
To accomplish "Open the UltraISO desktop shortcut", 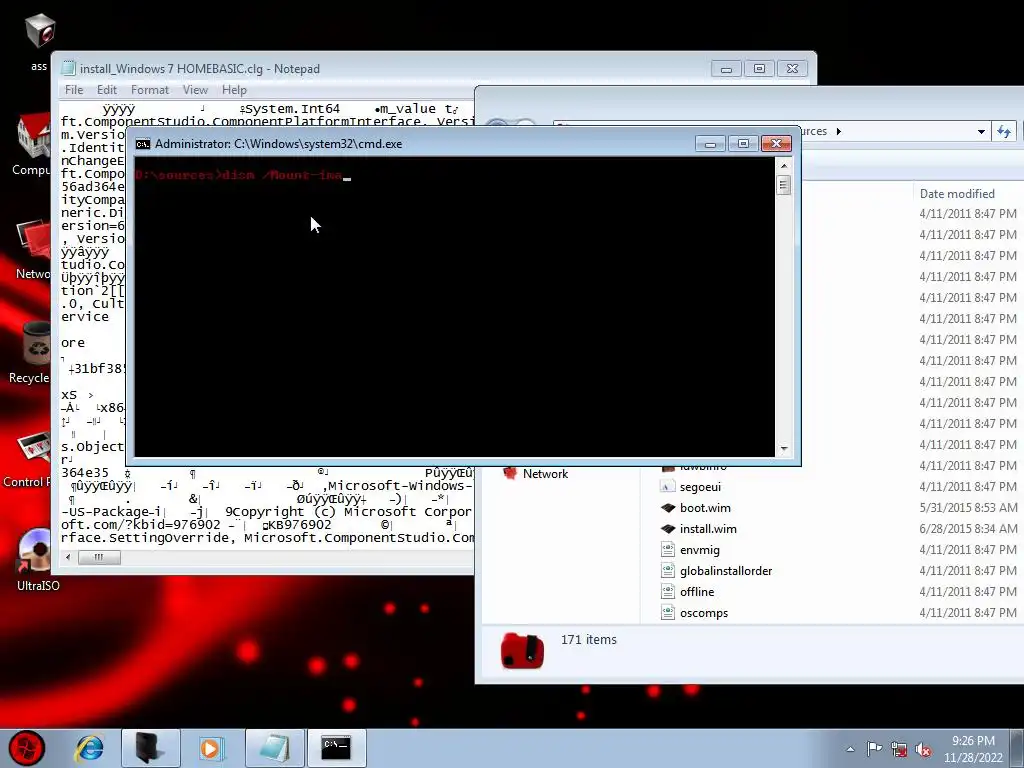I will [37, 560].
